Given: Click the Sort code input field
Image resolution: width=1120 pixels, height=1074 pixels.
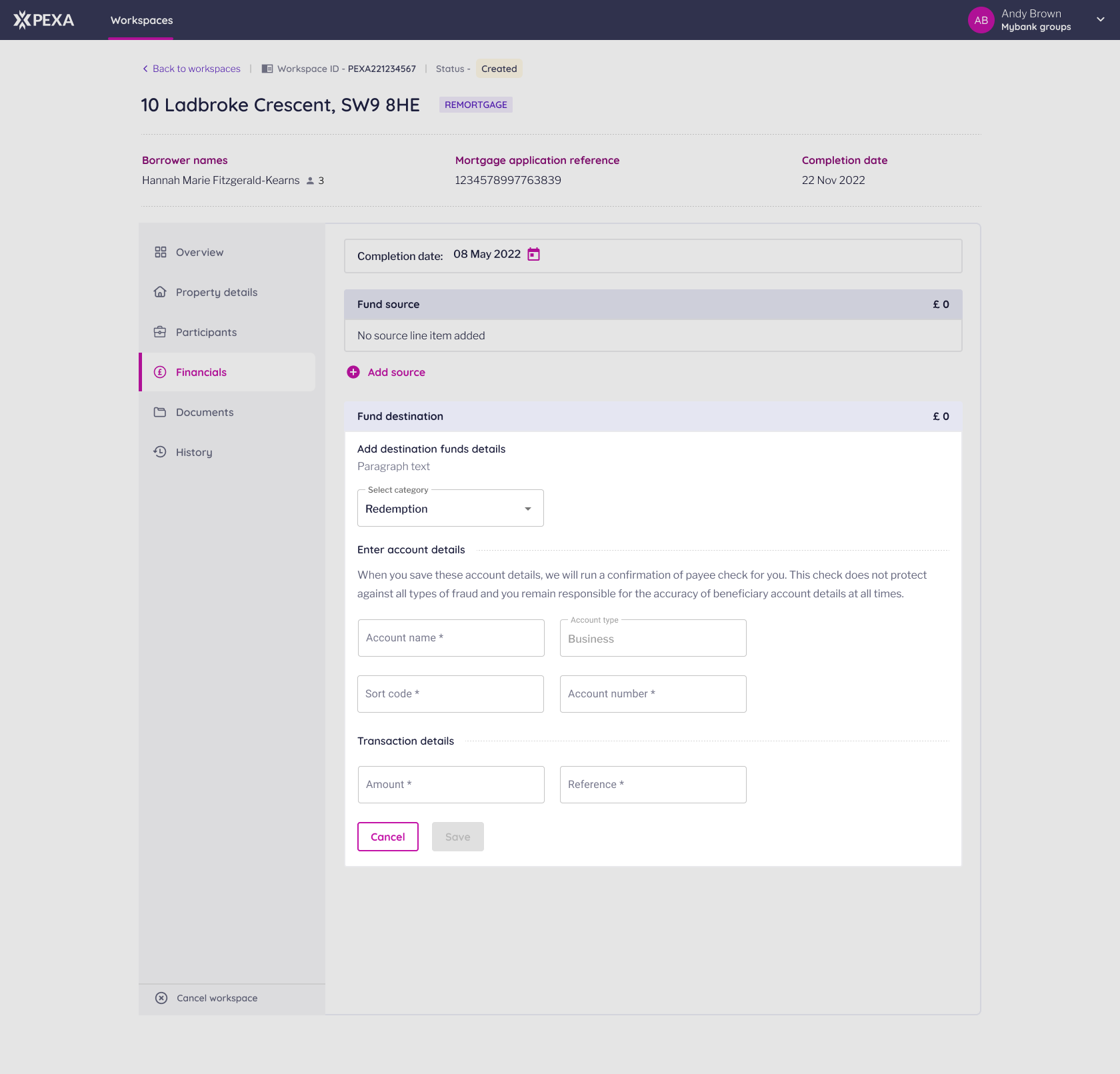Looking at the screenshot, I should (x=451, y=693).
